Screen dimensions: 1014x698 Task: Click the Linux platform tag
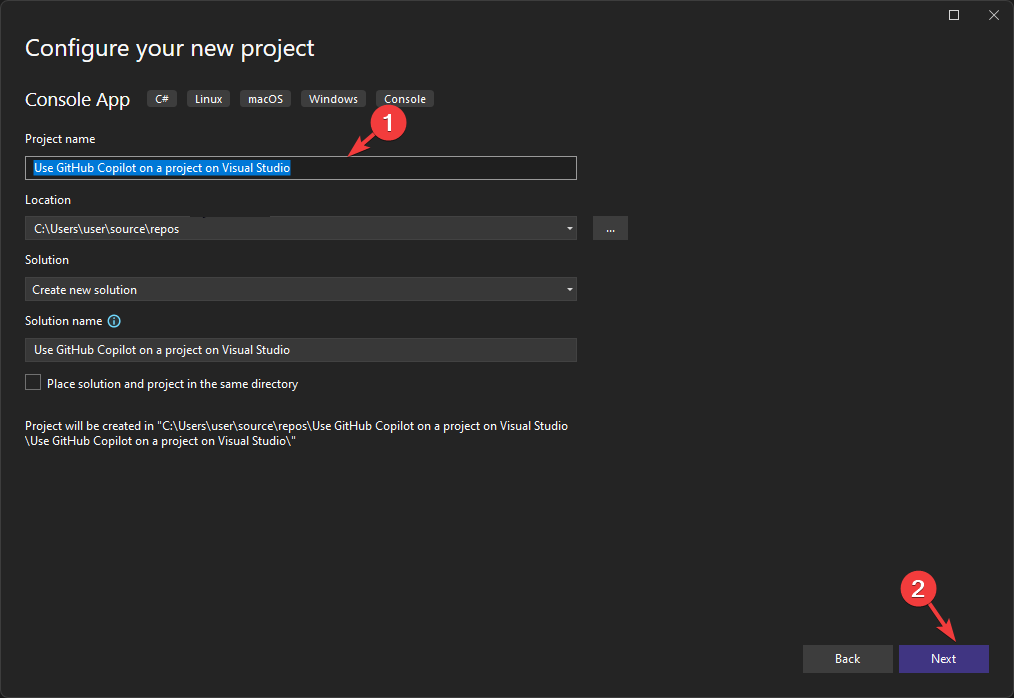(x=209, y=99)
